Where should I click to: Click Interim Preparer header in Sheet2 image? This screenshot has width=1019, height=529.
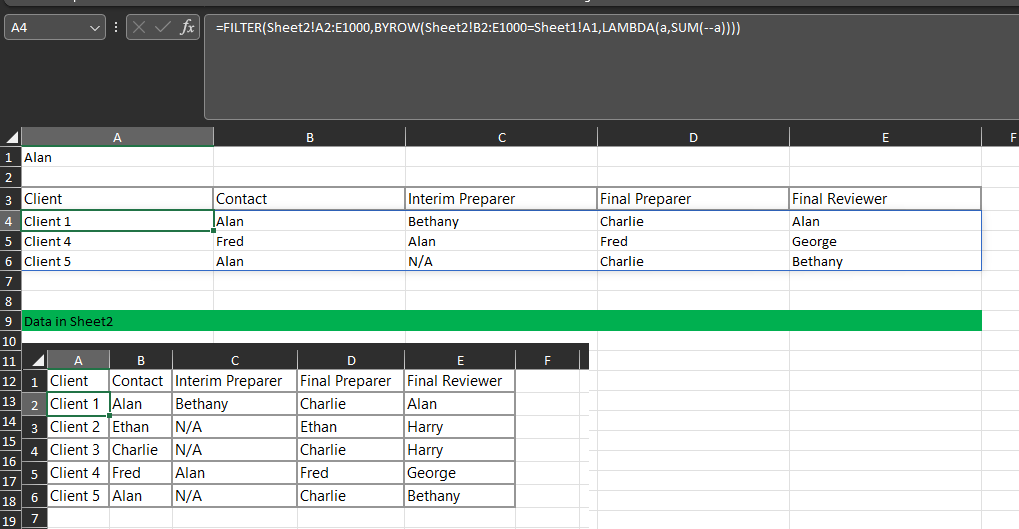[235, 381]
